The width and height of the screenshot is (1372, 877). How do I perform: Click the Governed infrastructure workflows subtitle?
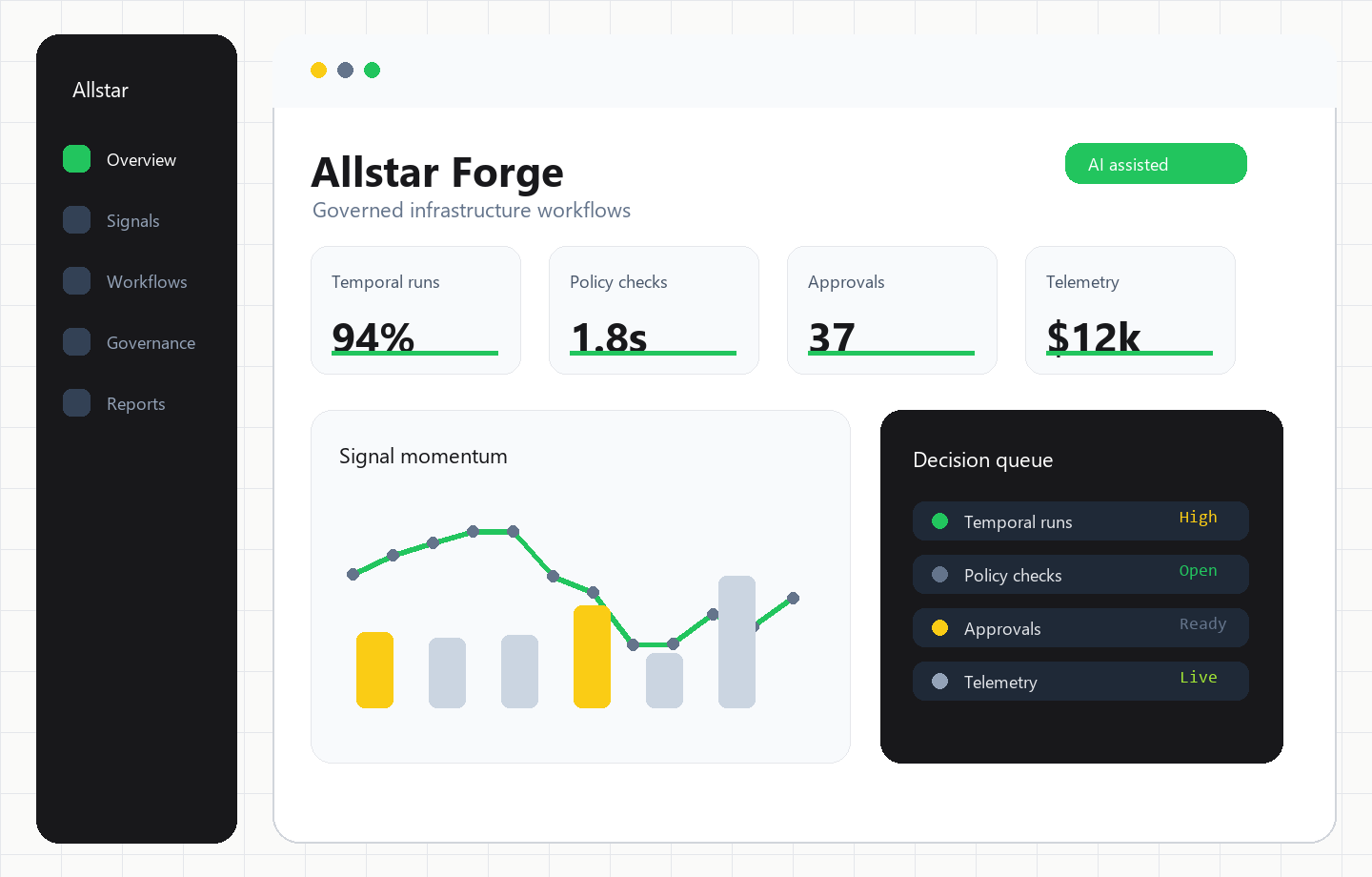tap(472, 211)
